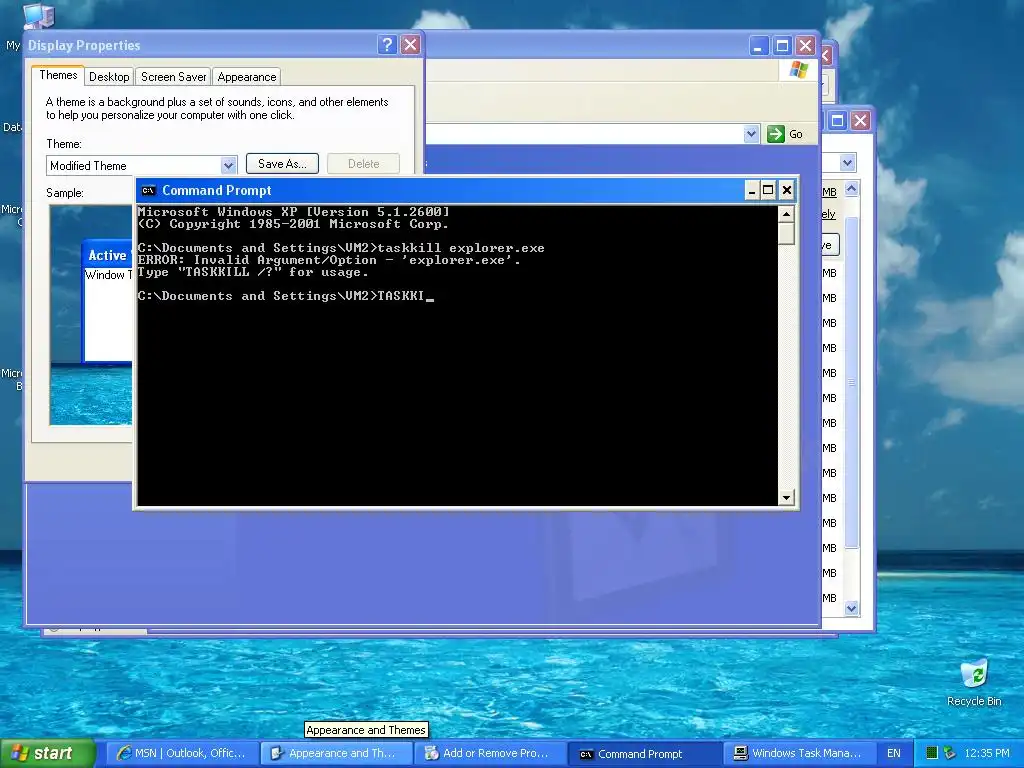This screenshot has width=1024, height=768.
Task: Click Add or Remove Programs scrollbar thumb
Action: (x=852, y=382)
